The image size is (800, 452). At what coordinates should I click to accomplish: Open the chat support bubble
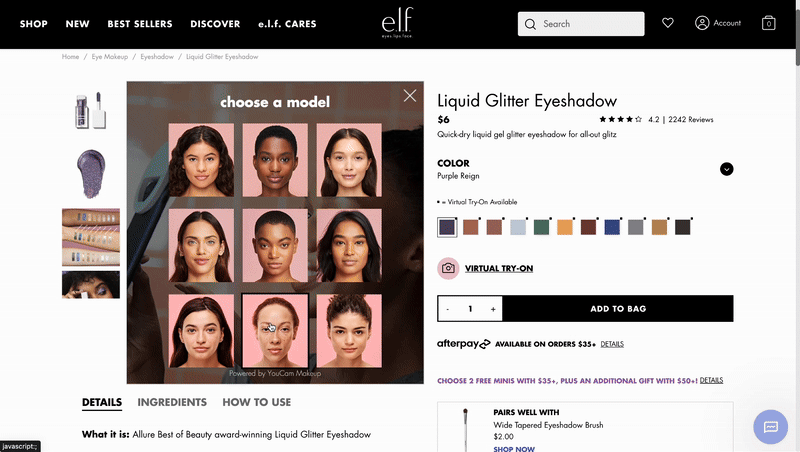tap(770, 426)
